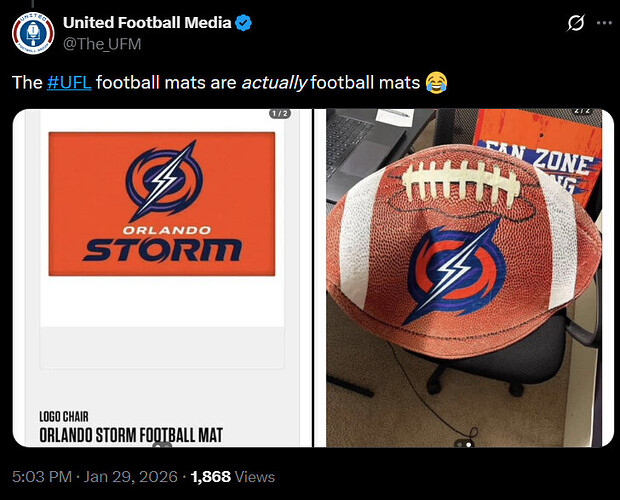Click the Storm logo printed on the football
620x500 pixels.
pyautogui.click(x=453, y=272)
